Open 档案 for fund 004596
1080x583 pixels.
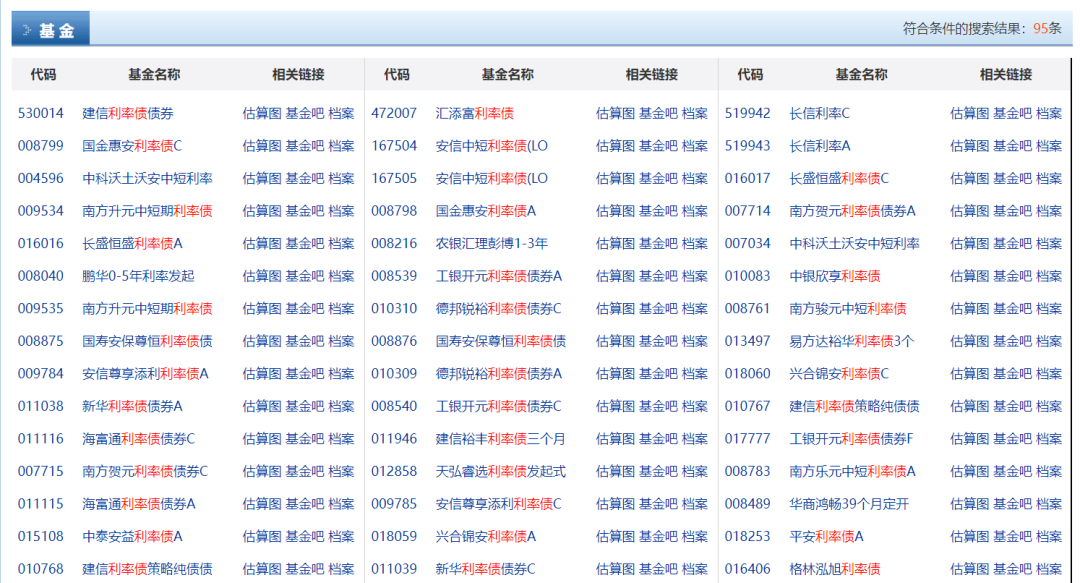click(341, 178)
